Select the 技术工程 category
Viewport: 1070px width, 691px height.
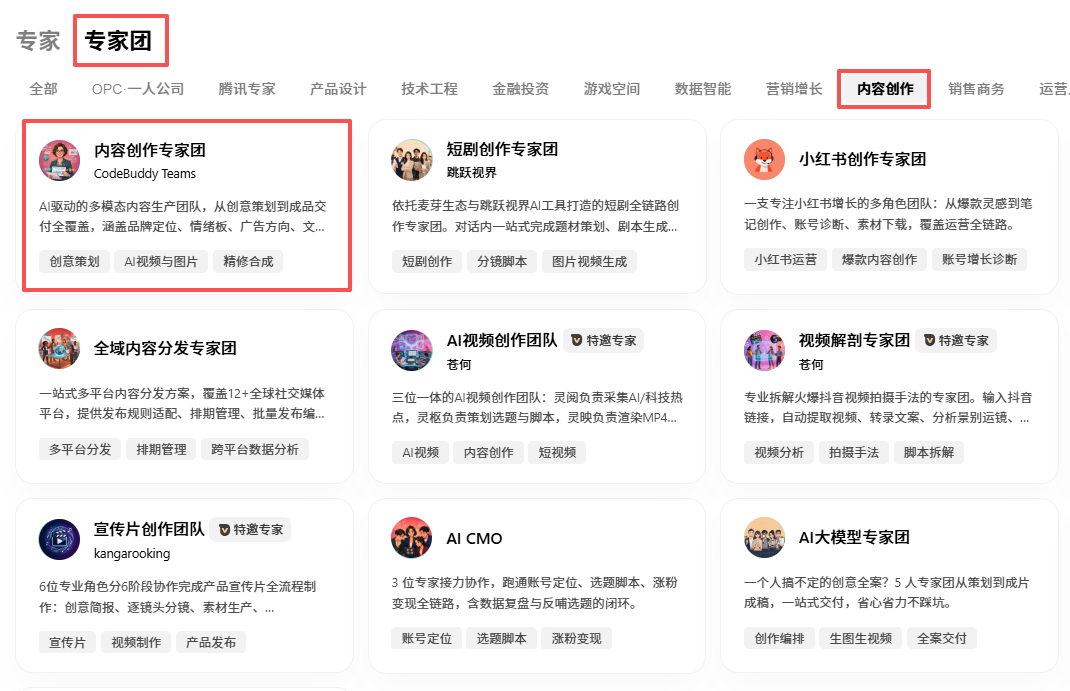coord(429,89)
